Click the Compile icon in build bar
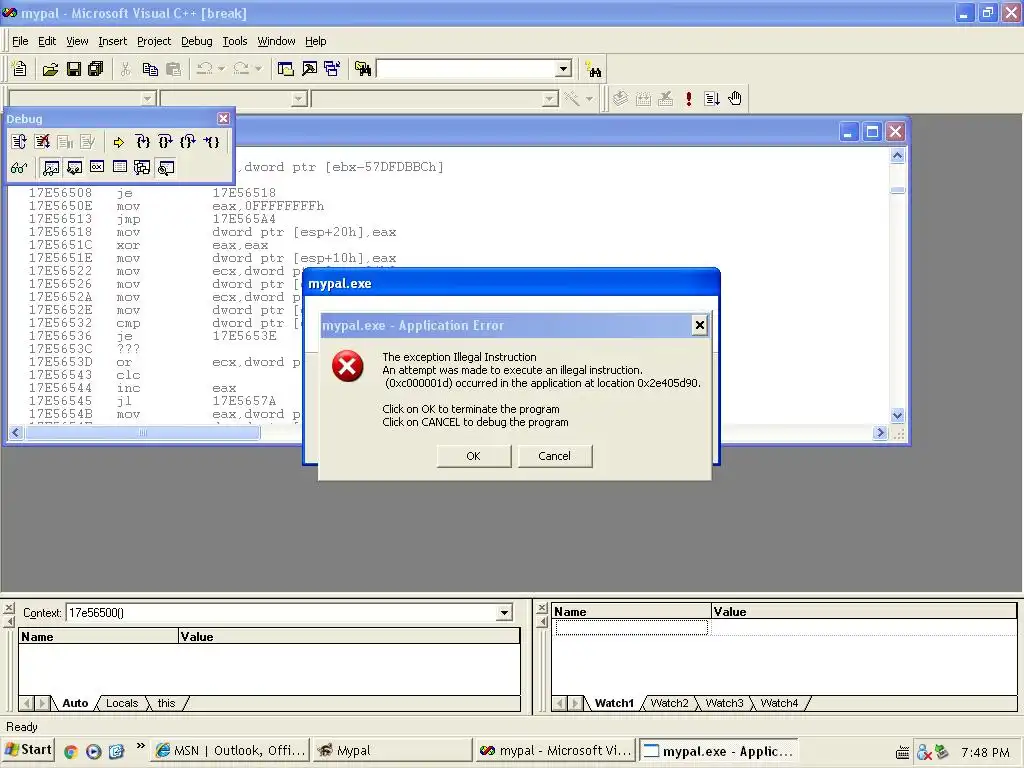 [620, 99]
